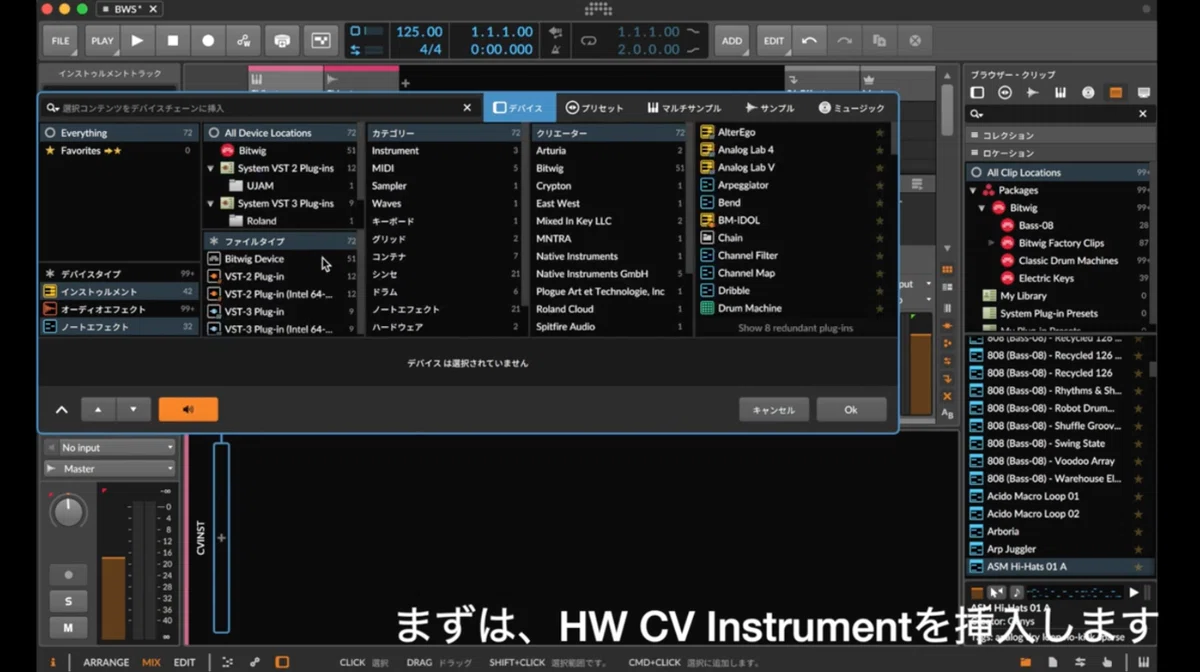Collapse the Bitwig package node
The width and height of the screenshot is (1200, 672).
(982, 208)
